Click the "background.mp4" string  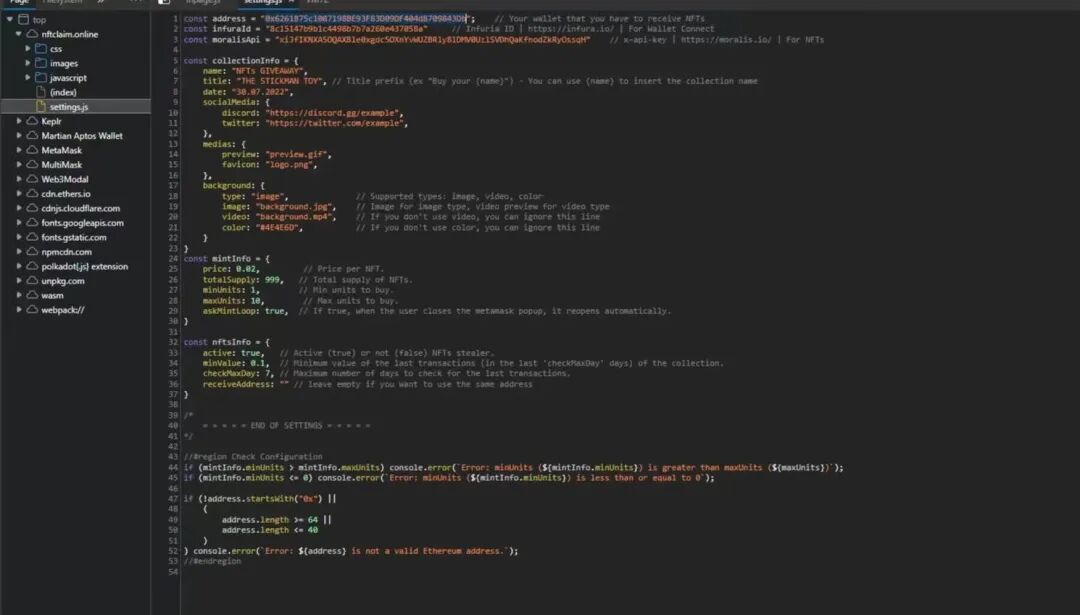click(294, 216)
